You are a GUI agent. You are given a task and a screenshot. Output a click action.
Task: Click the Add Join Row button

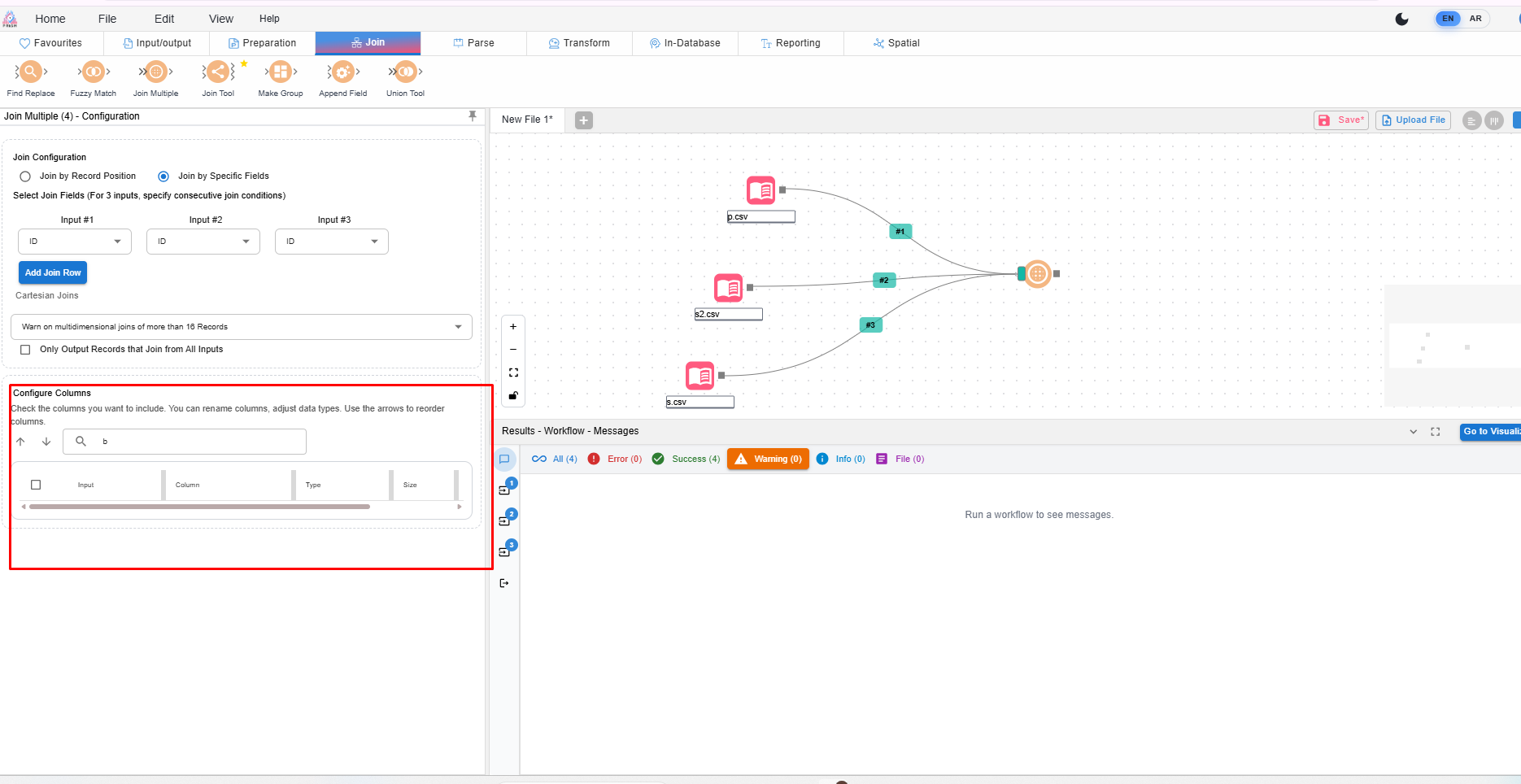click(53, 273)
